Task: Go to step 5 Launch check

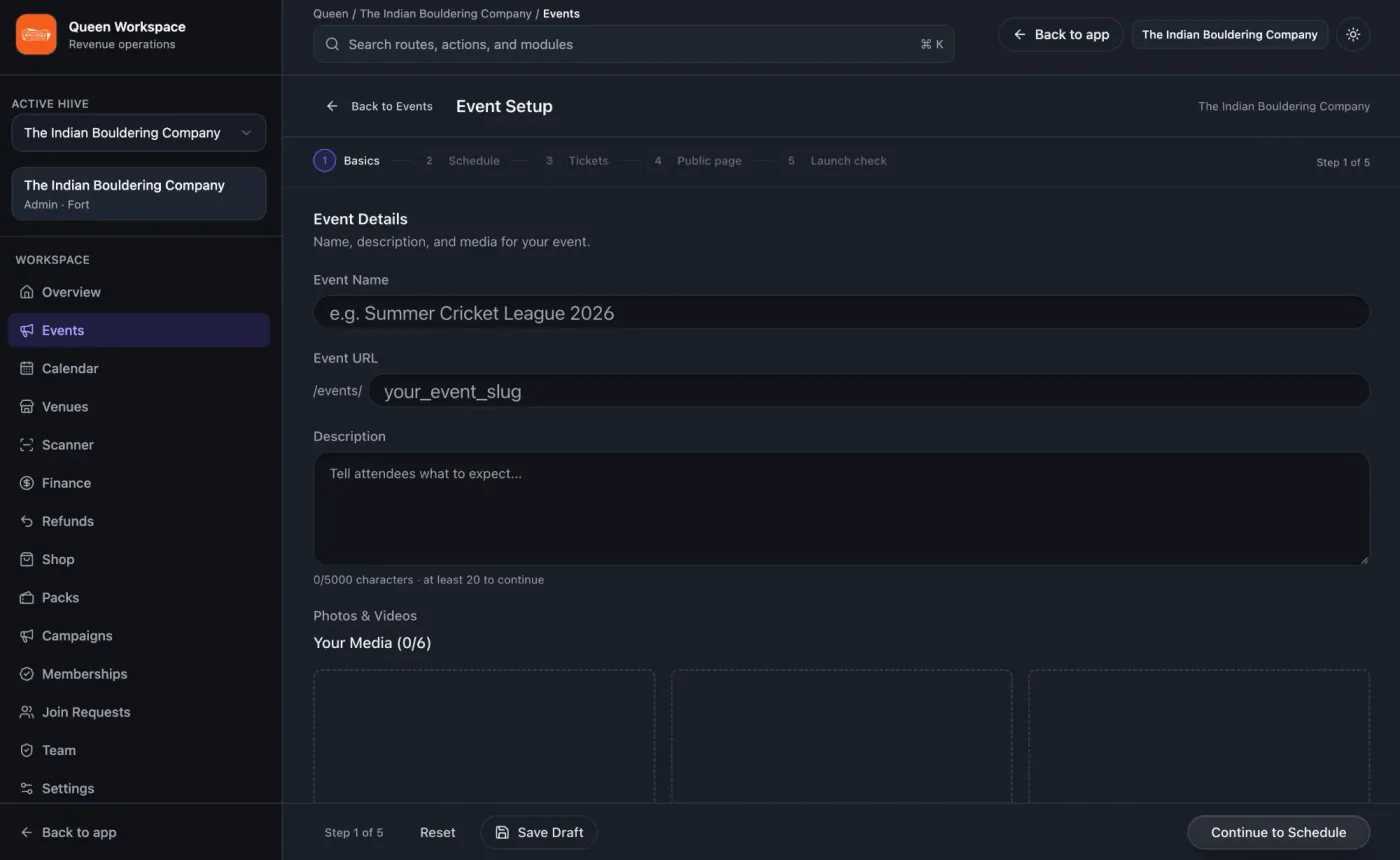Action: [x=837, y=161]
